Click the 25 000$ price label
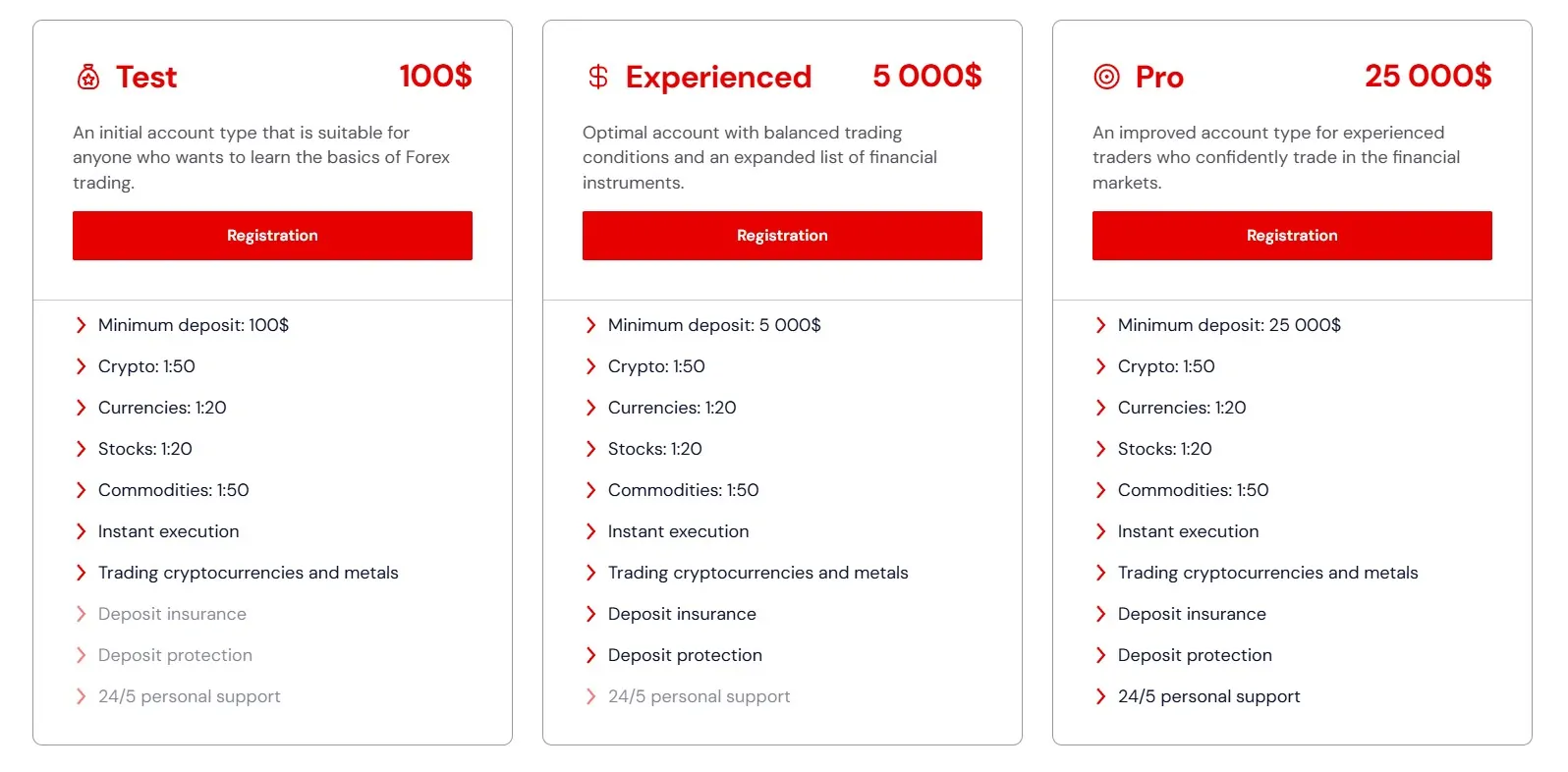This screenshot has height=772, width=1568. point(1428,76)
